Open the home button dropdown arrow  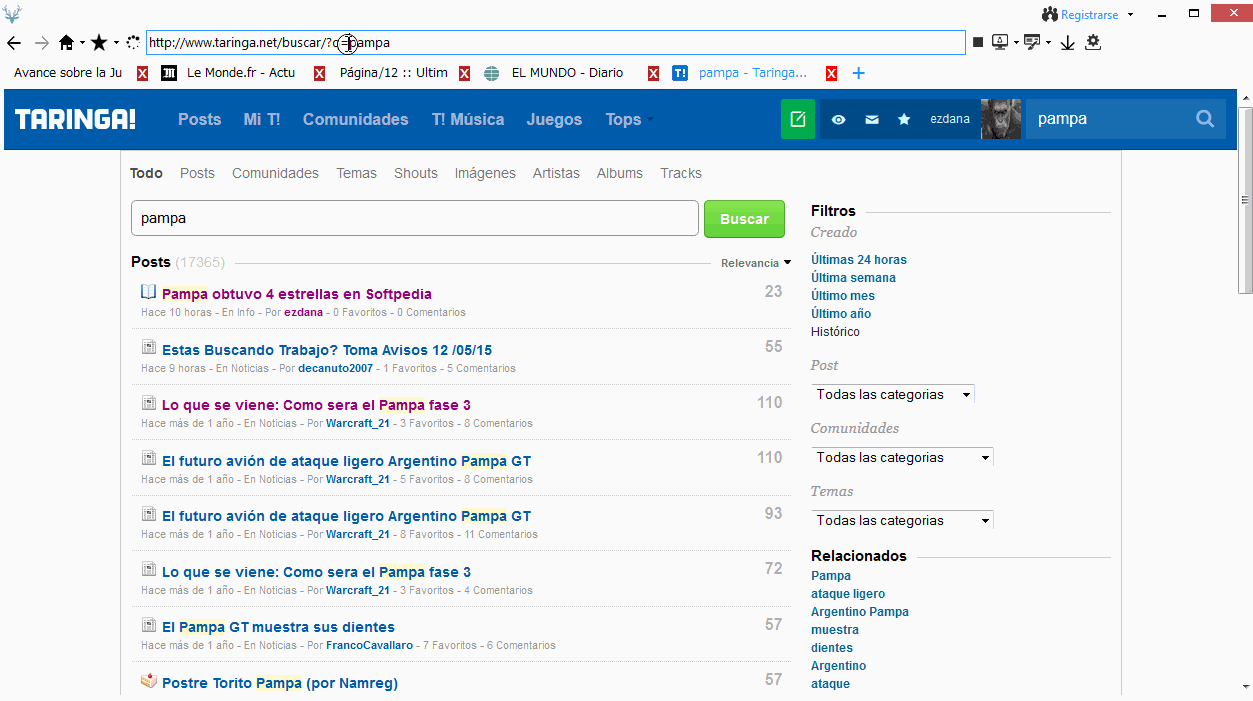[83, 43]
